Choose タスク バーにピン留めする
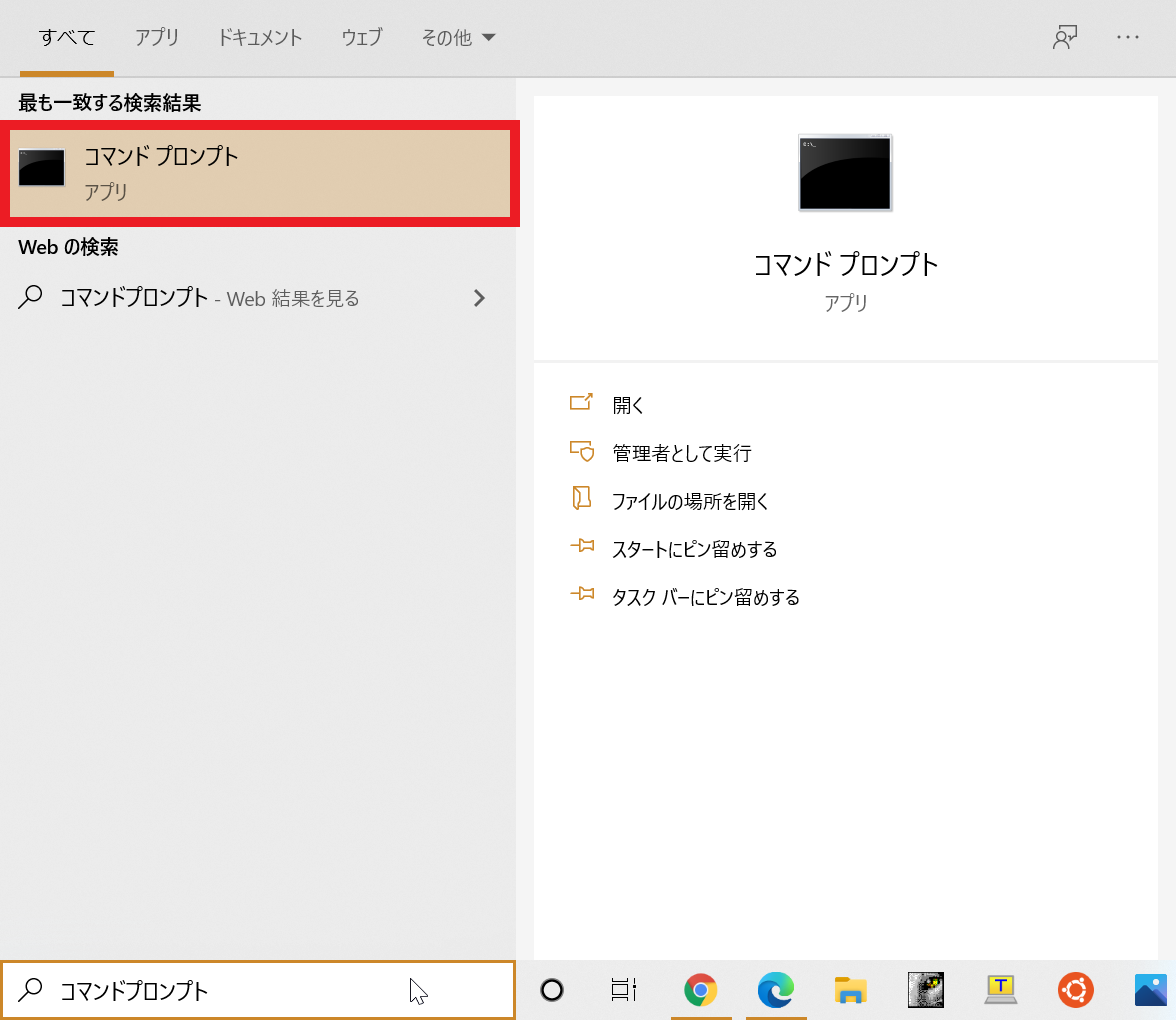Image resolution: width=1176 pixels, height=1020 pixels. tap(706, 597)
